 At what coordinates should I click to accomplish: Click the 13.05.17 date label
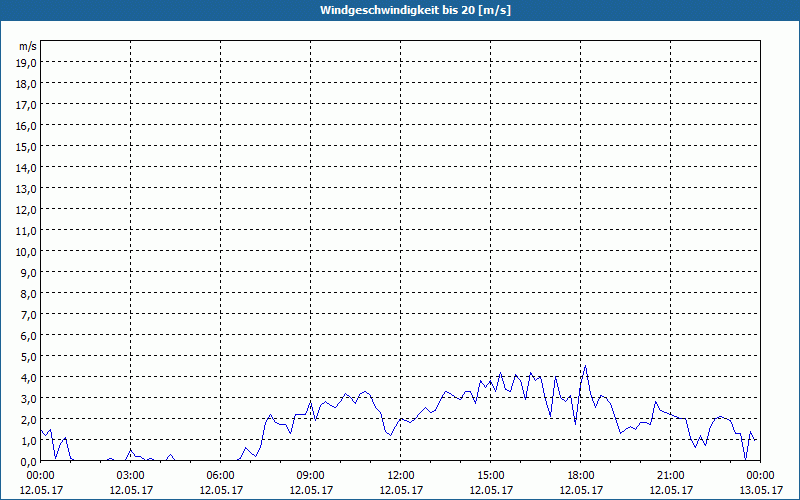tap(761, 490)
